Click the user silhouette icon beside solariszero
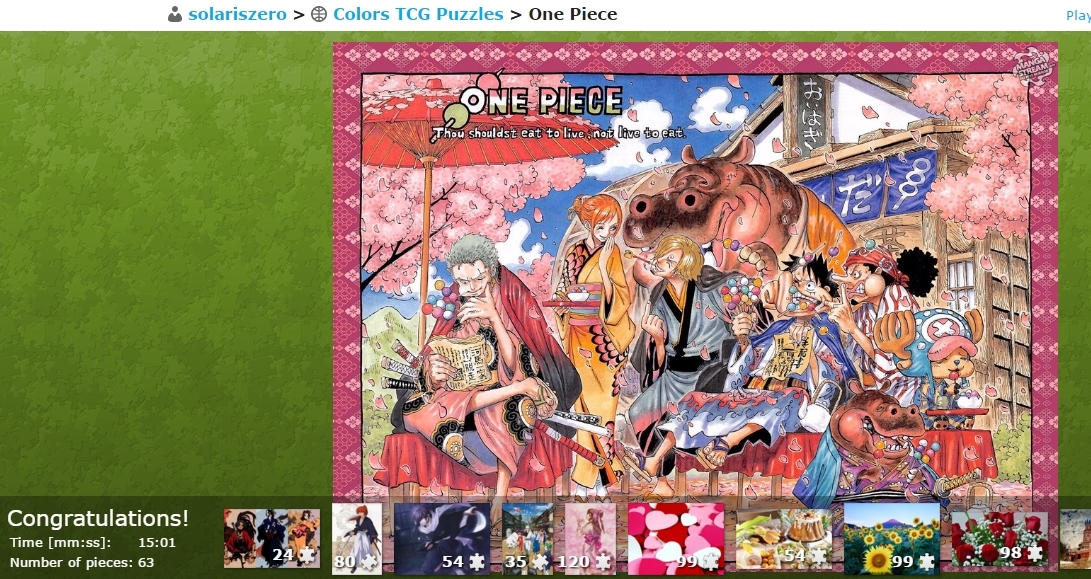The width and height of the screenshot is (1091, 579). click(x=175, y=14)
